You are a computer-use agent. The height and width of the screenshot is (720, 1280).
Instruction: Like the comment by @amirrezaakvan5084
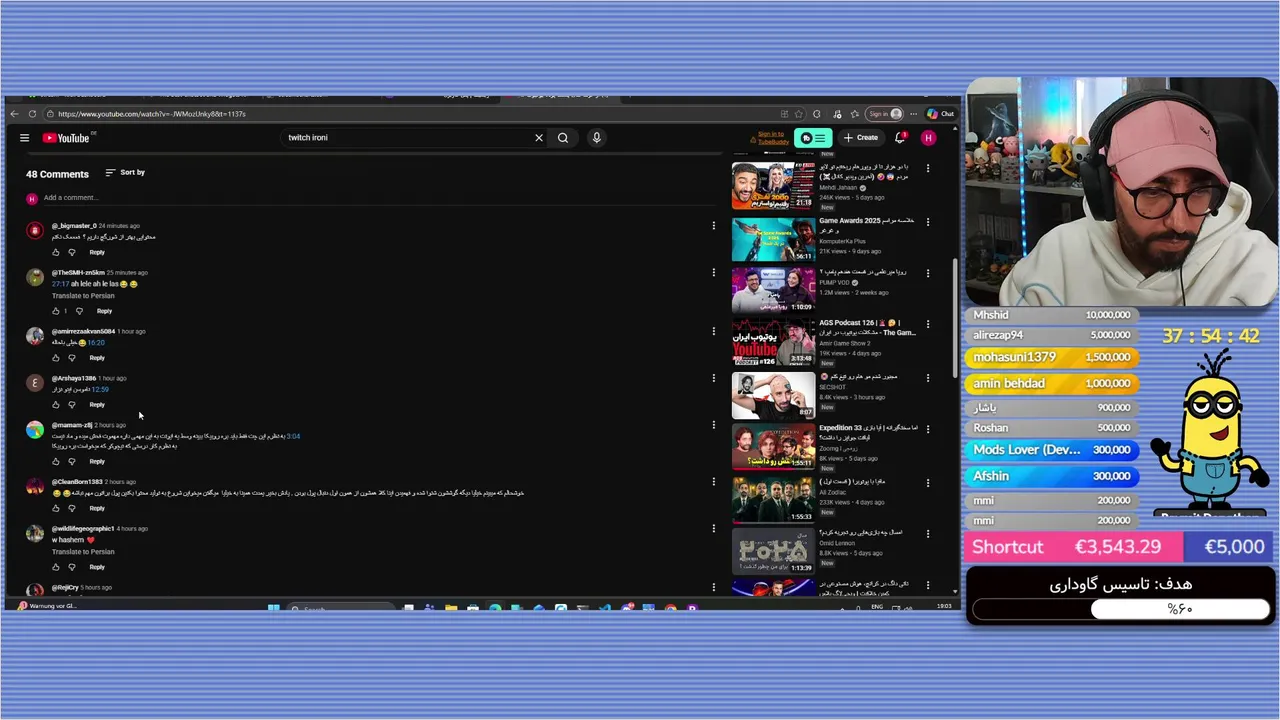[56, 358]
